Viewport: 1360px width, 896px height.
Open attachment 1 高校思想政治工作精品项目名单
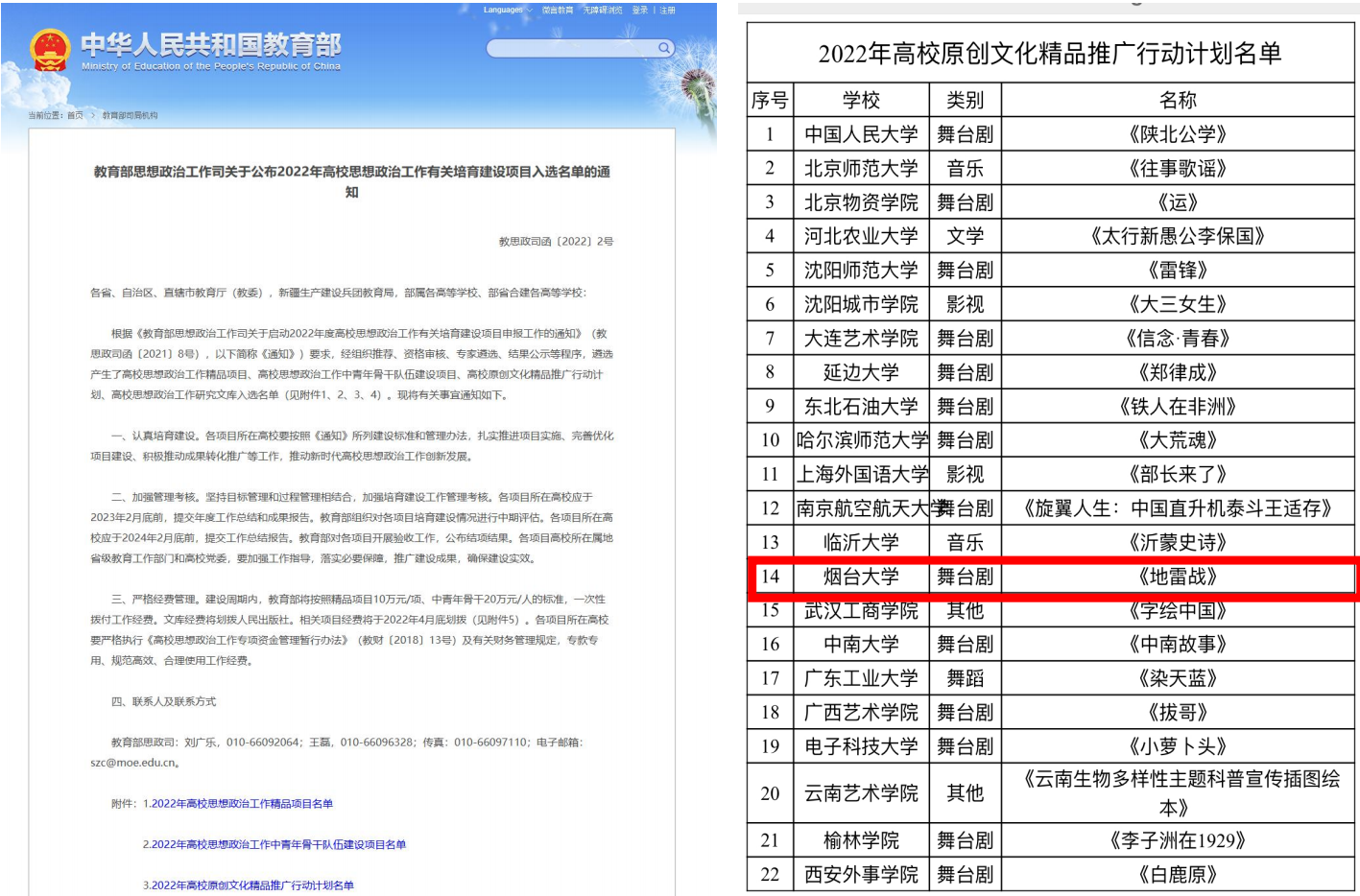238,804
